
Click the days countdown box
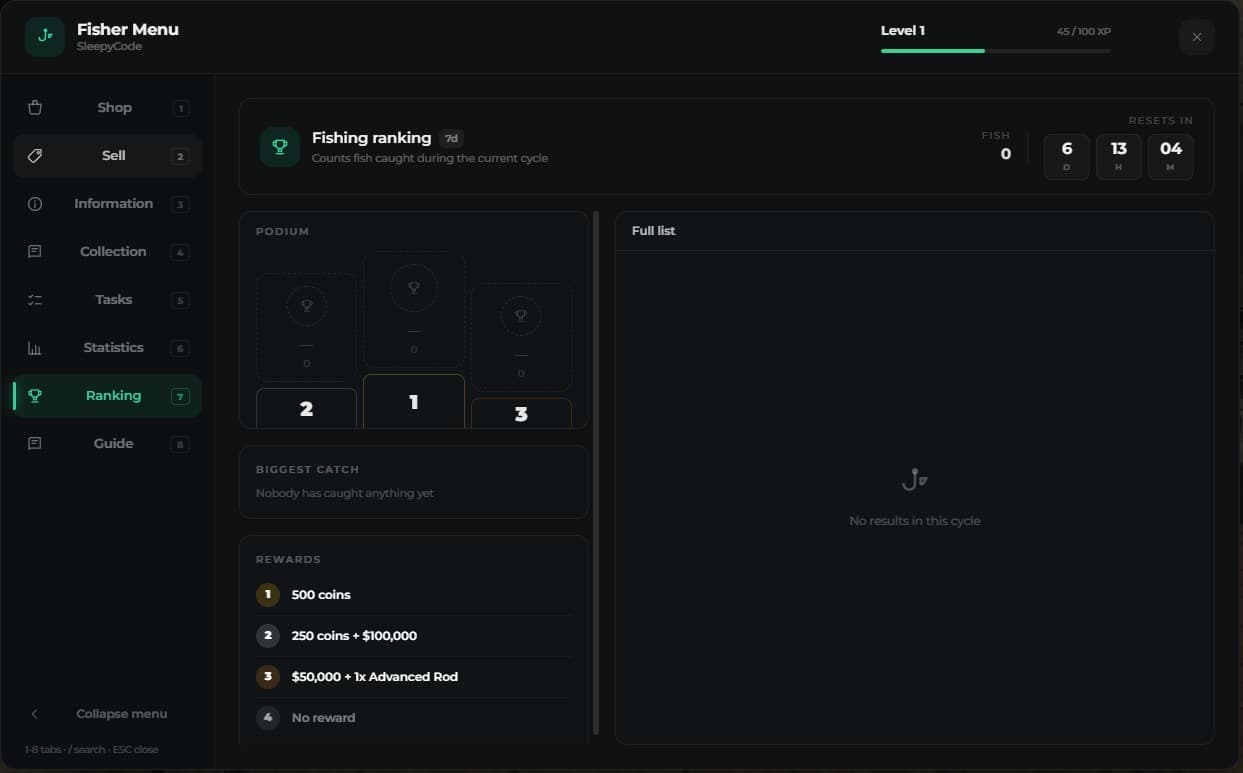click(x=1067, y=157)
